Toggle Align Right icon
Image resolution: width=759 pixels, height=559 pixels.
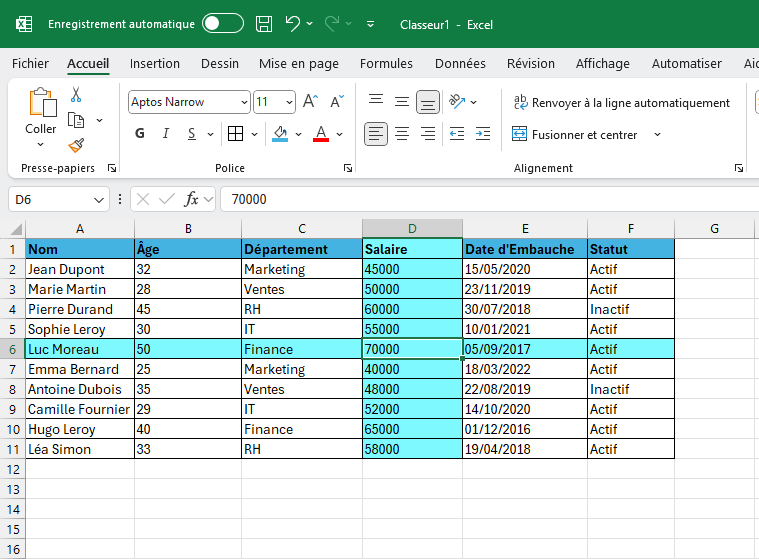tap(428, 134)
